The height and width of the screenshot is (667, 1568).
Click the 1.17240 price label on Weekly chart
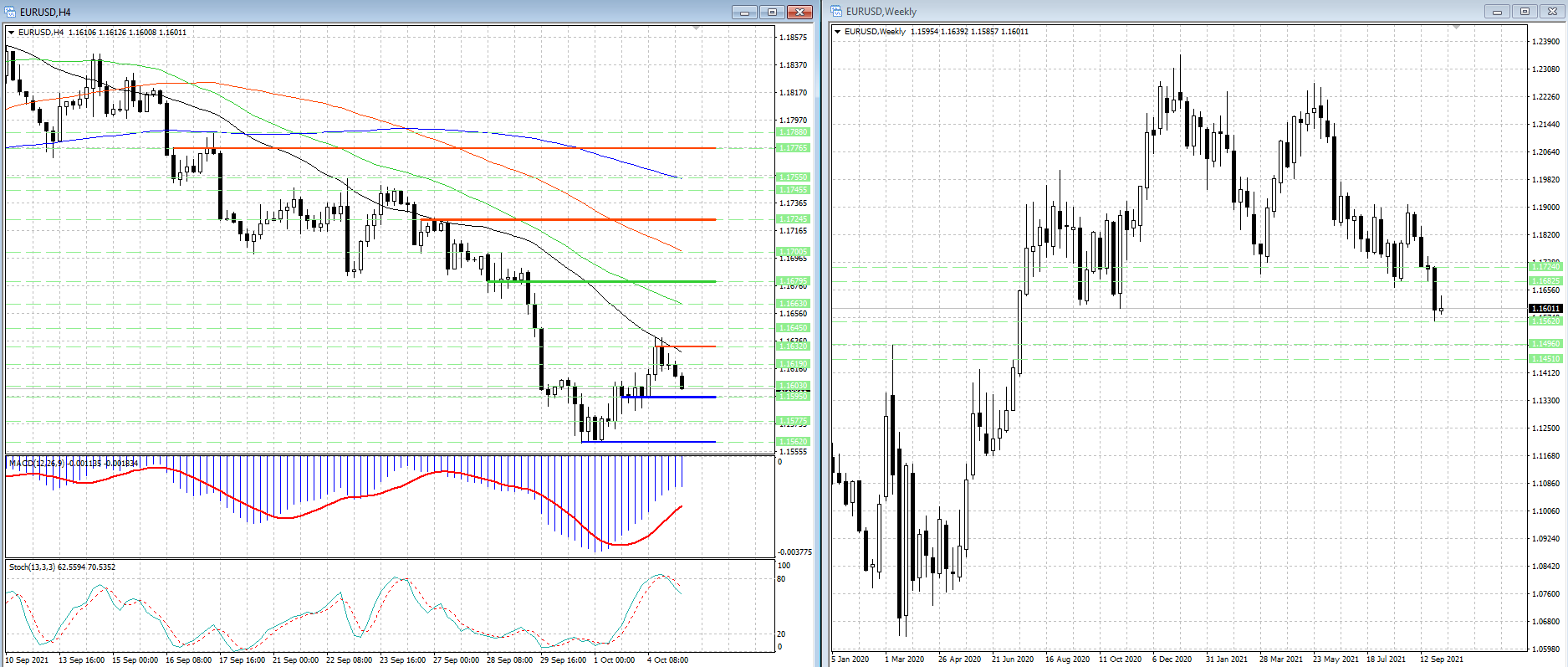(1545, 267)
